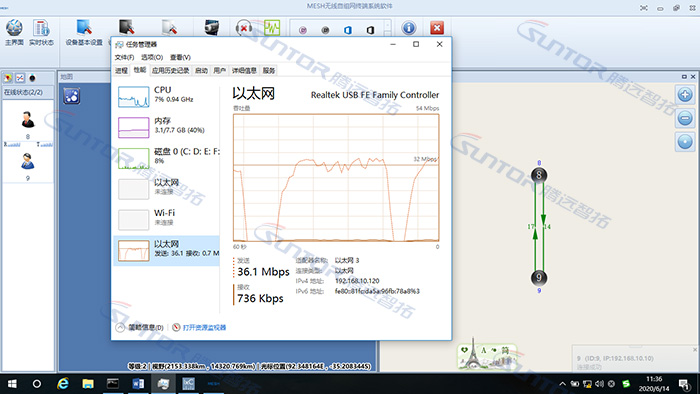This screenshot has height=394, width=700.
Task: Open the 查看(V) menu
Action: pyautogui.click(x=180, y=57)
